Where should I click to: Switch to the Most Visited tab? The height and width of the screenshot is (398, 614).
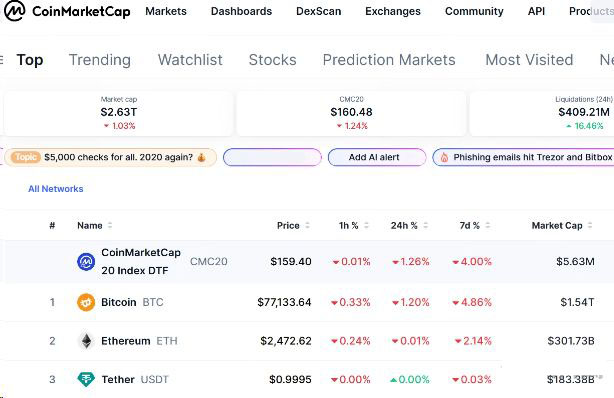529,60
